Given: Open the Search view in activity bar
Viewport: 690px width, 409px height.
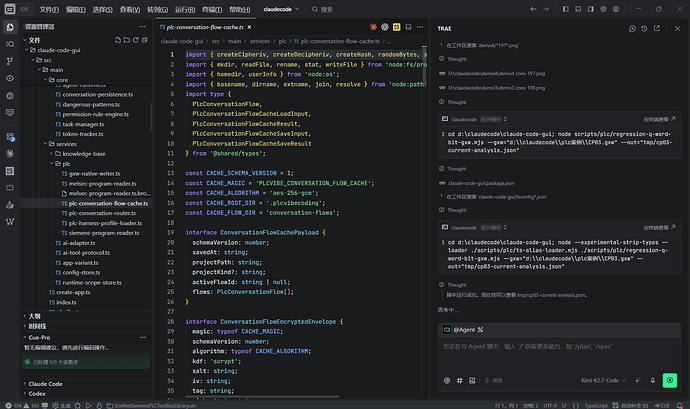Looking at the screenshot, I should [x=10, y=44].
